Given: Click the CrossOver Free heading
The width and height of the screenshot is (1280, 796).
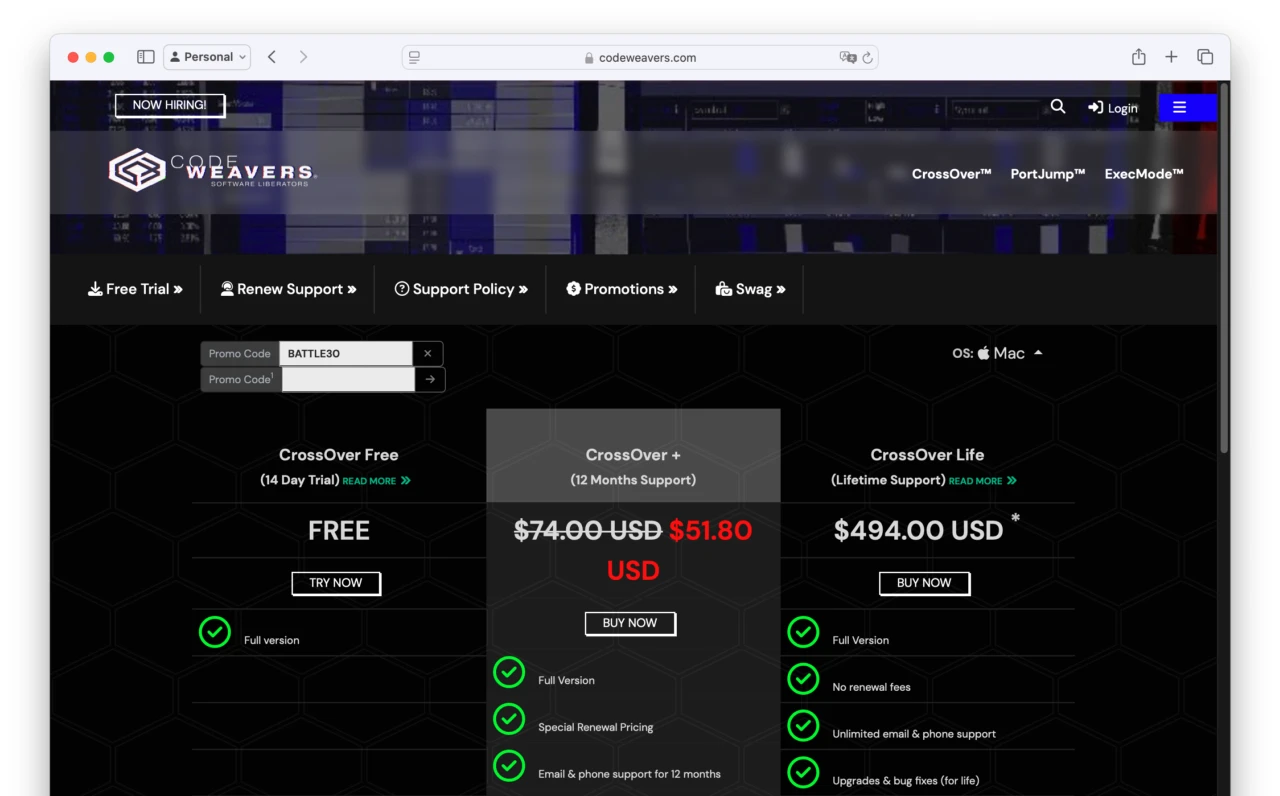Looking at the screenshot, I should click(x=339, y=455).
